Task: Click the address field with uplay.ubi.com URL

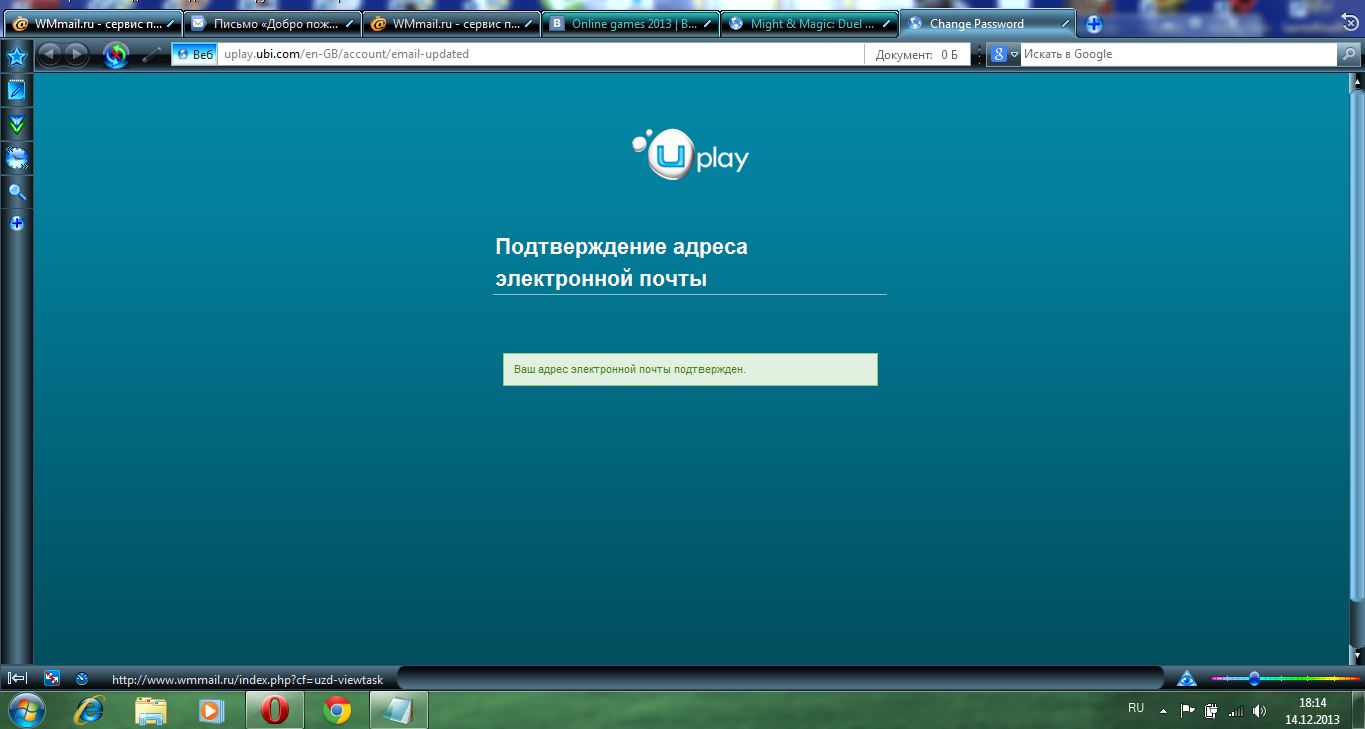Action: pyautogui.click(x=541, y=54)
